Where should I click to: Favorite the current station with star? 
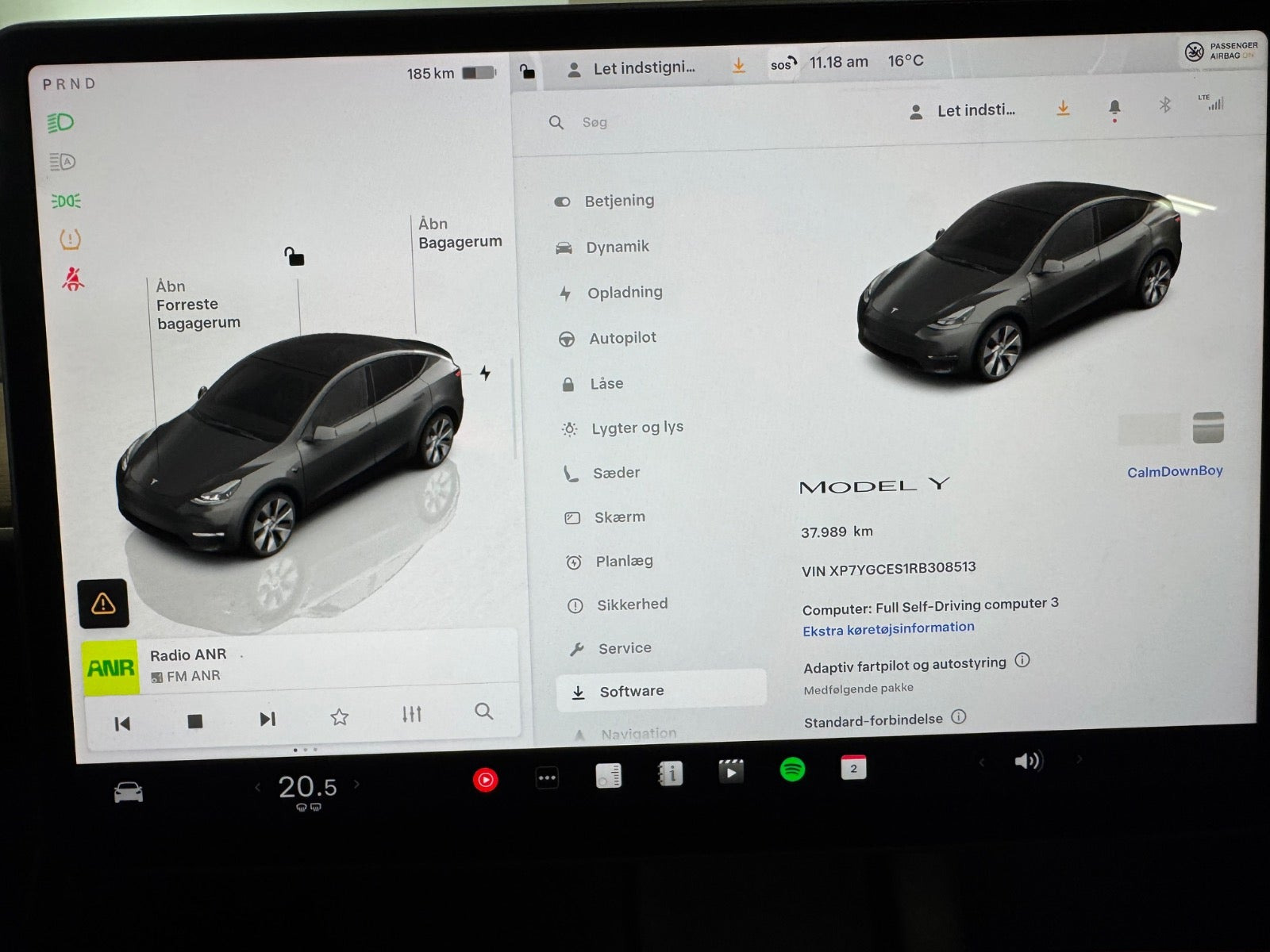[x=340, y=717]
